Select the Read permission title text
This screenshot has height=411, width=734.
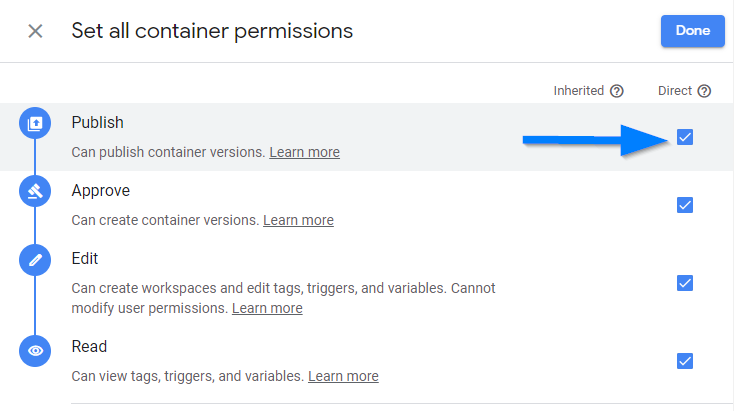[89, 346]
